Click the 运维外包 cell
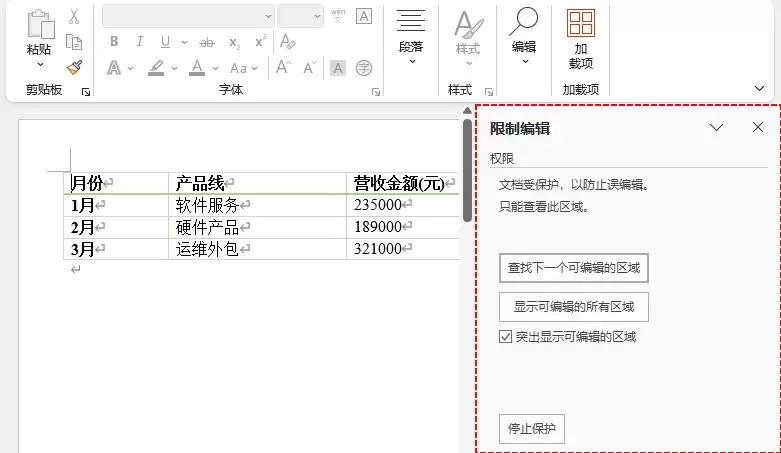 [258, 249]
